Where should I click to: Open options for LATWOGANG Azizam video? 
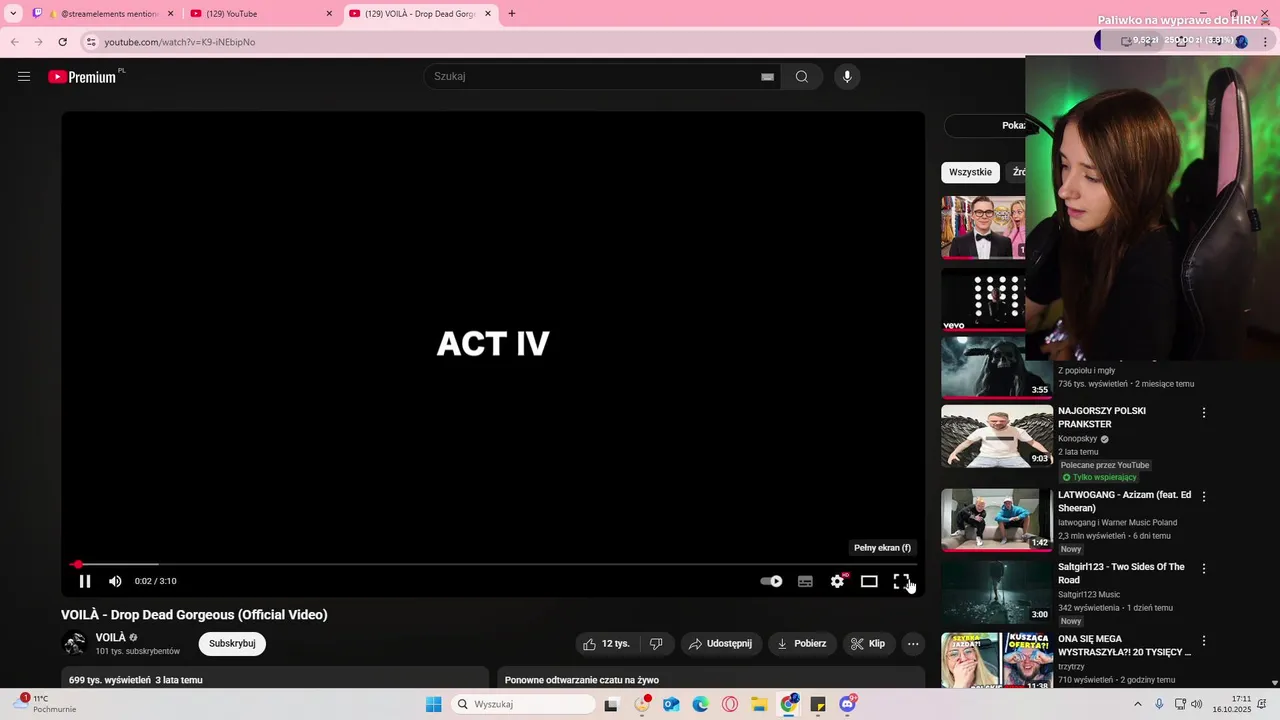pos(1204,497)
